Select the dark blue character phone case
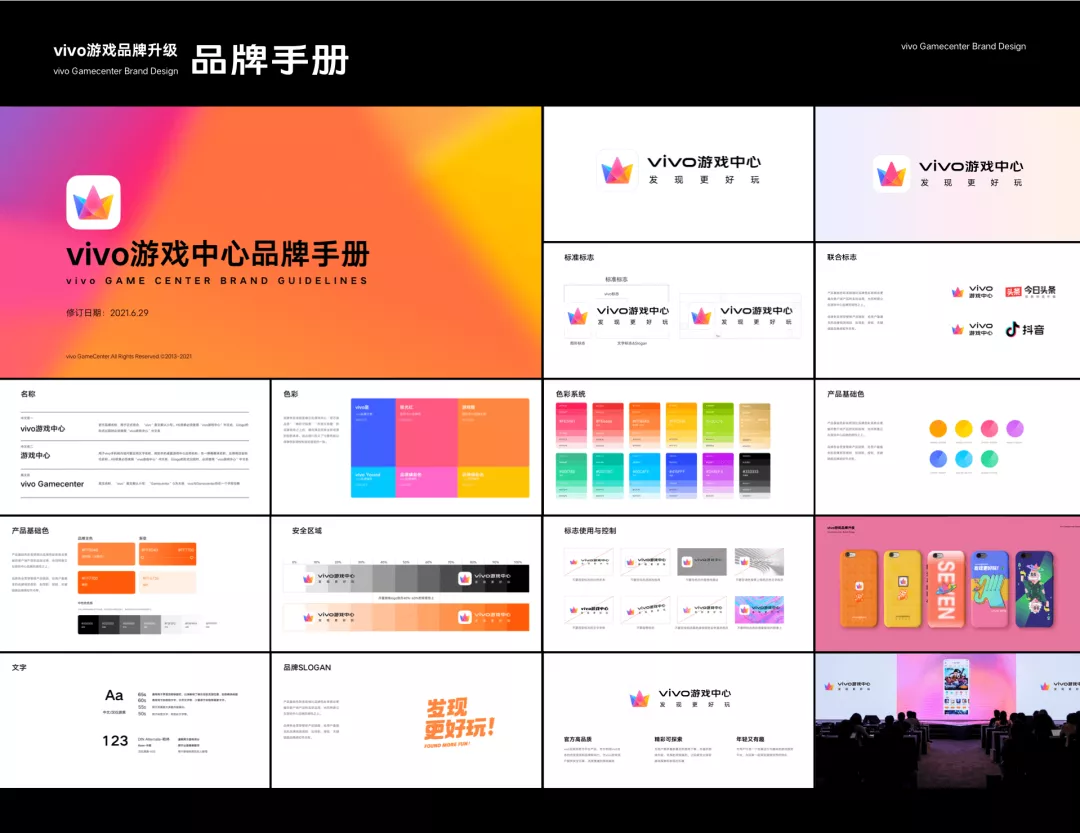Screen dimensions: 1080x833 (1034, 589)
